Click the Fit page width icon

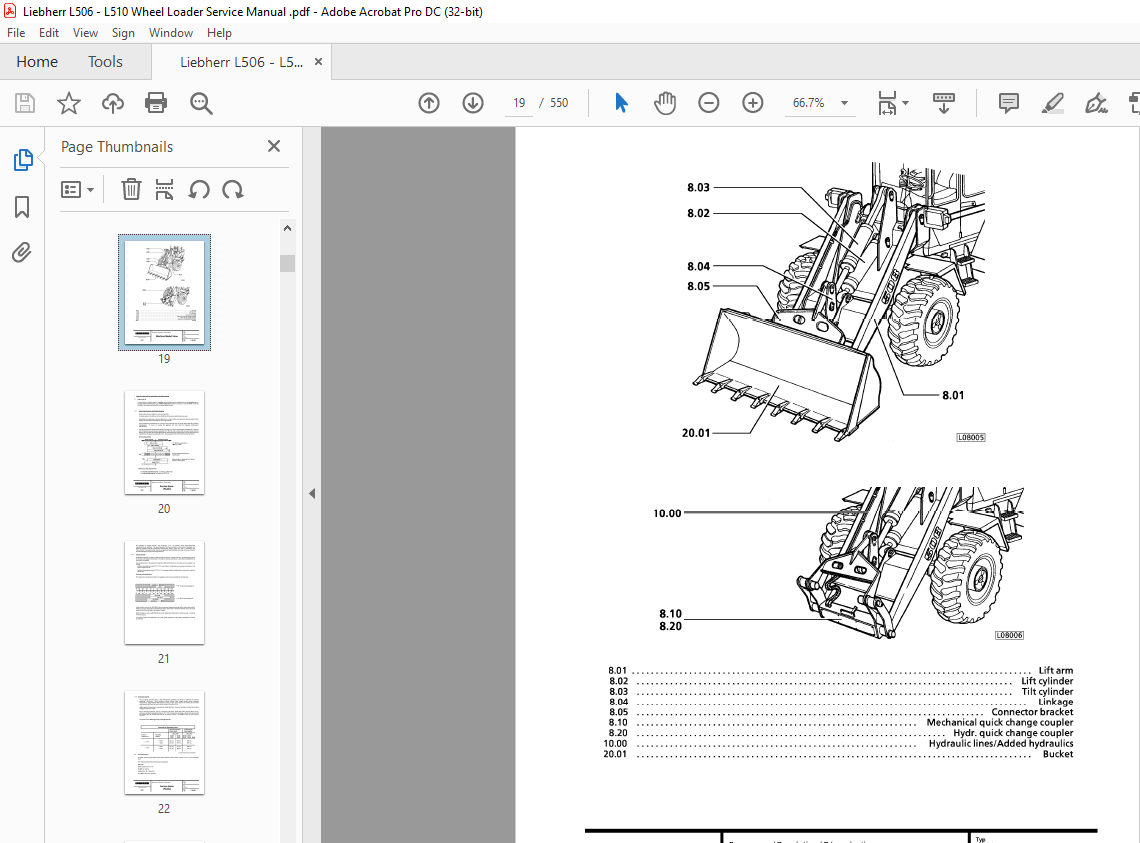[x=887, y=103]
